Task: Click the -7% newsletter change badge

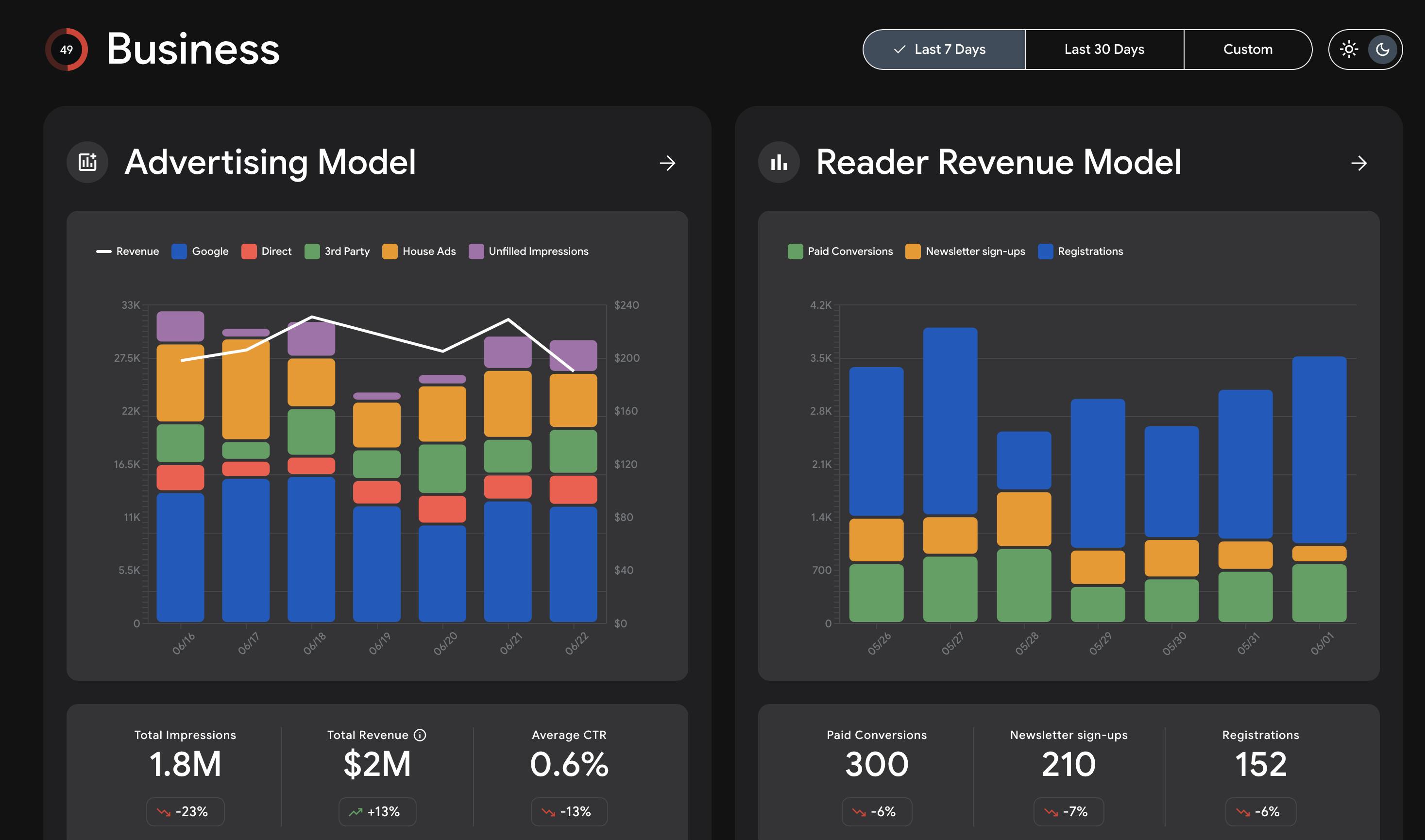Action: [x=1069, y=812]
